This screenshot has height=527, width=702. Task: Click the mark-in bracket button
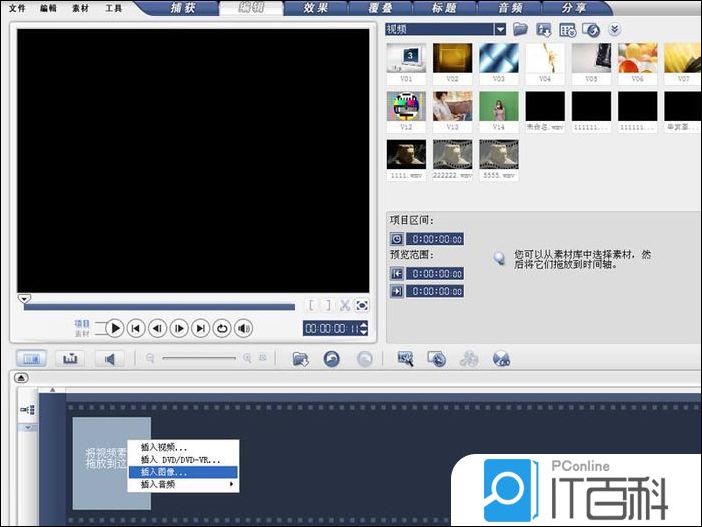(311, 306)
